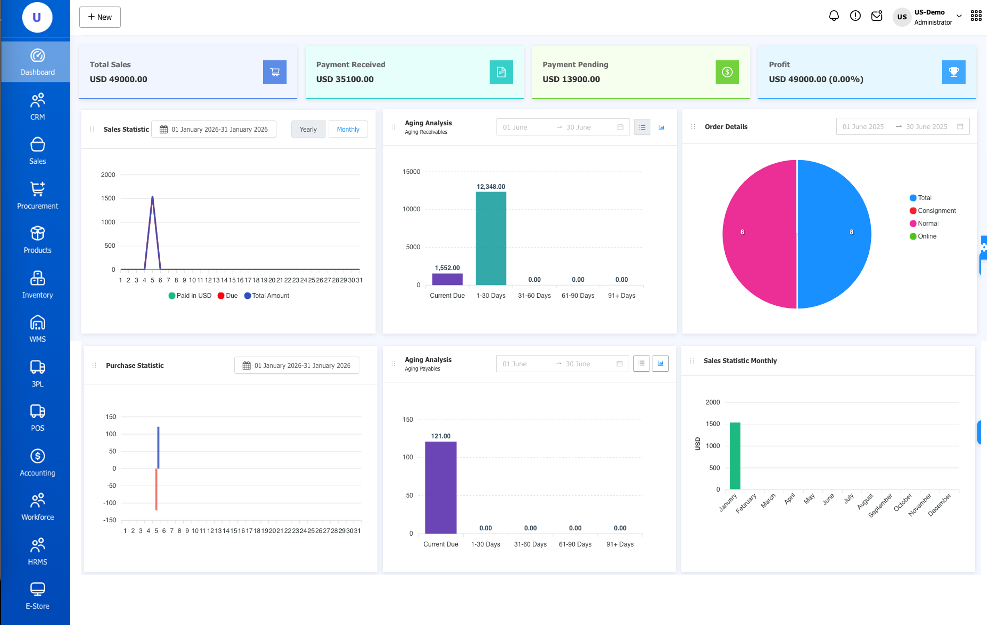Click the New button
The image size is (987, 628).
pos(100,17)
